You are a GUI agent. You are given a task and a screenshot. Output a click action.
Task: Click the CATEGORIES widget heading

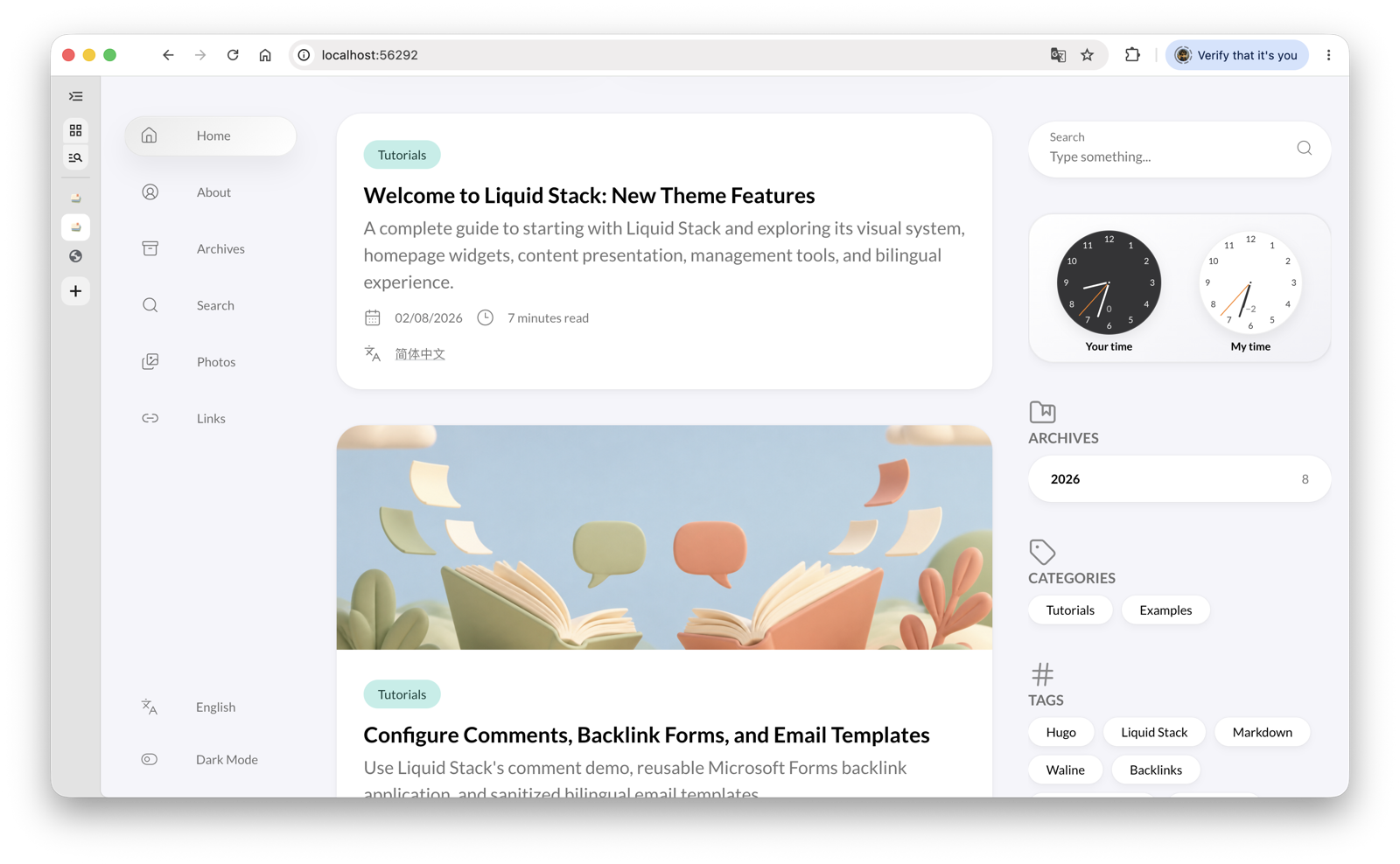pyautogui.click(x=1072, y=578)
